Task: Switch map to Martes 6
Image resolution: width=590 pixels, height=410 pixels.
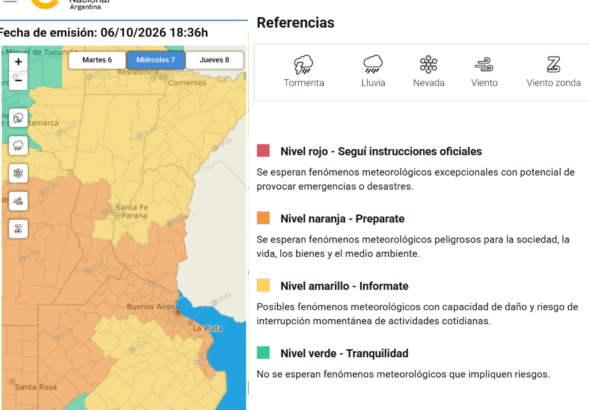Action: [97, 60]
